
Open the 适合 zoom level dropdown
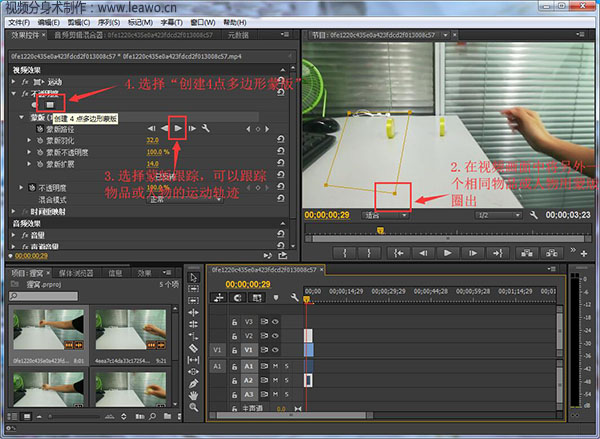click(384, 215)
